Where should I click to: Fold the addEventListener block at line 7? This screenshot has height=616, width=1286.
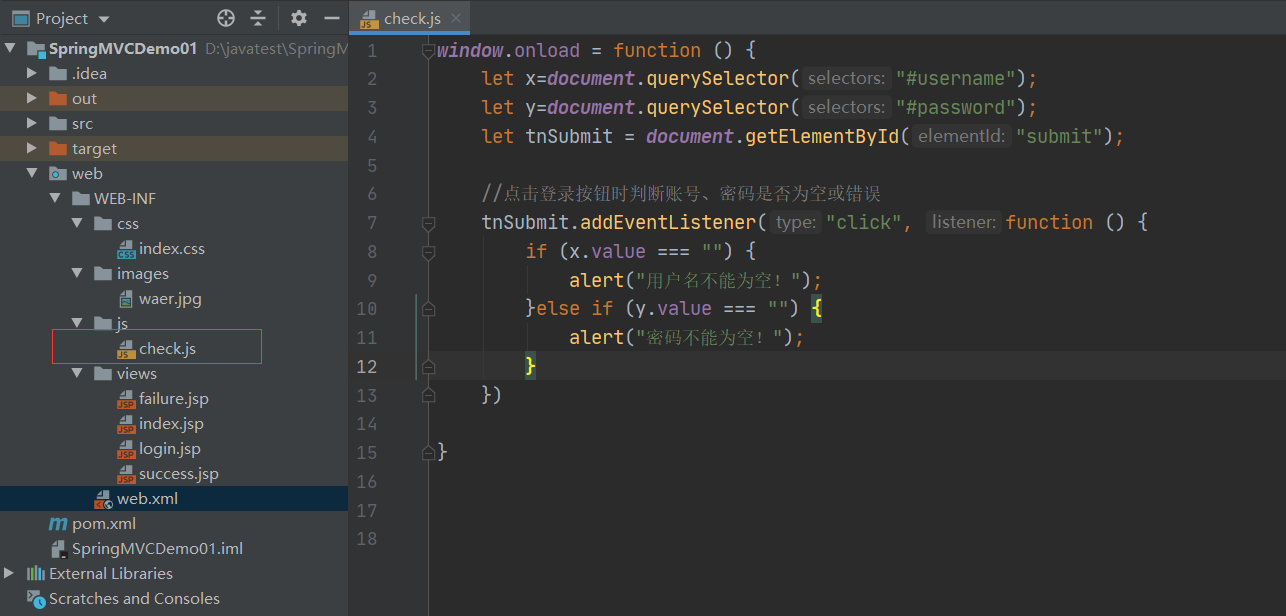(429, 222)
